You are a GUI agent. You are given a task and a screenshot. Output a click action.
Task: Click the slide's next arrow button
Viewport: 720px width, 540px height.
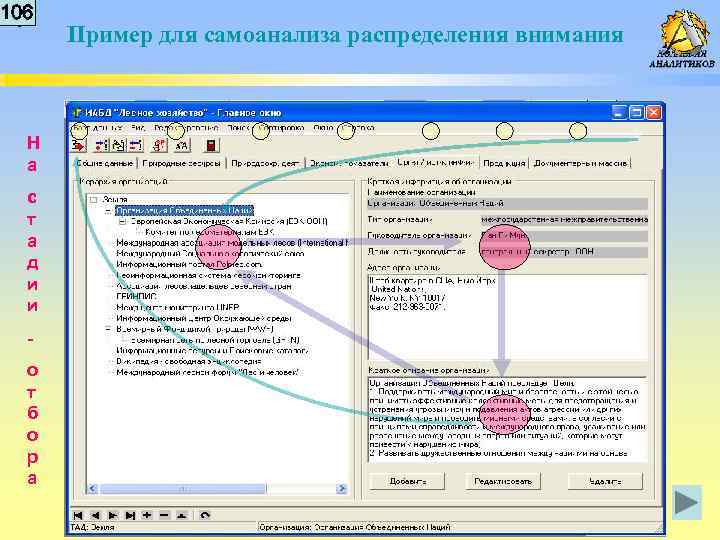pos(686,502)
